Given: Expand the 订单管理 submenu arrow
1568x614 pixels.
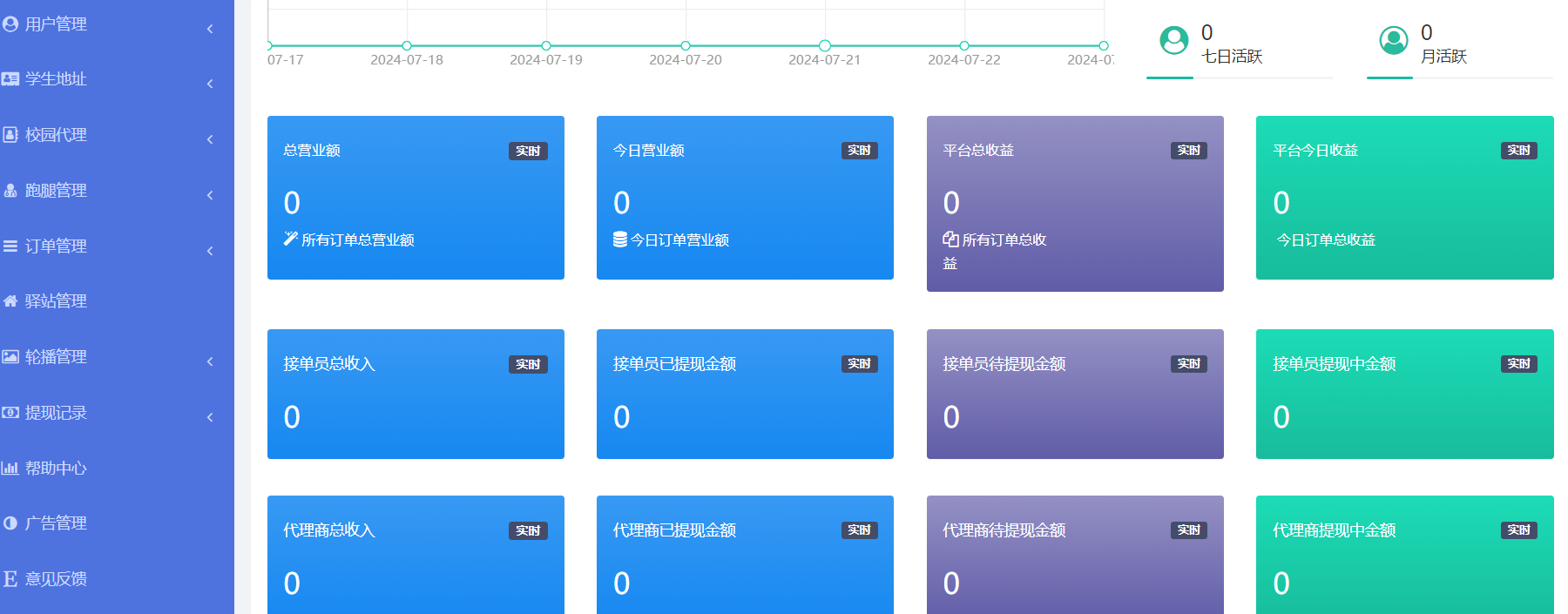Looking at the screenshot, I should click(210, 251).
